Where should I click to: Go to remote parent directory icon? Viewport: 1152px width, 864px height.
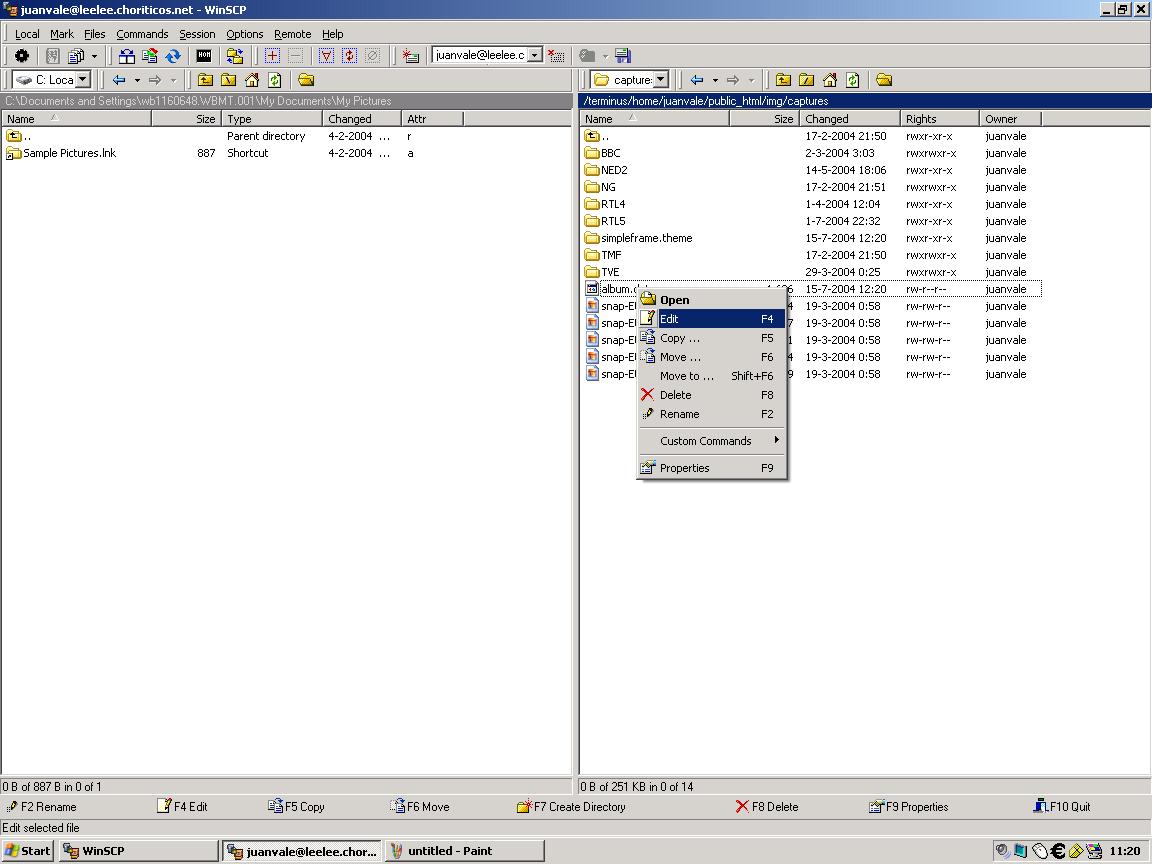[x=784, y=80]
